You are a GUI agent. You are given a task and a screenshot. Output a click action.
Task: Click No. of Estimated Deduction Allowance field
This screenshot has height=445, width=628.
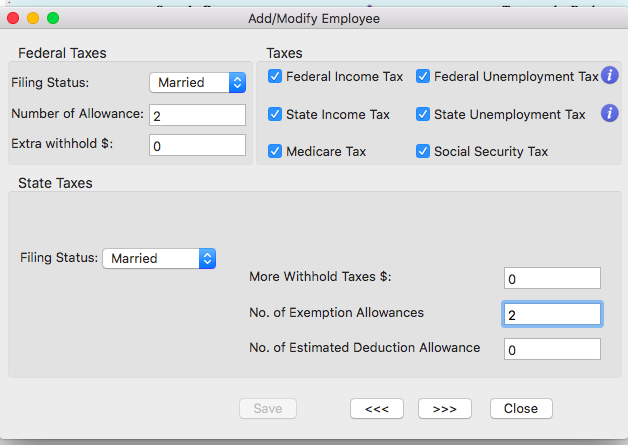pos(552,349)
